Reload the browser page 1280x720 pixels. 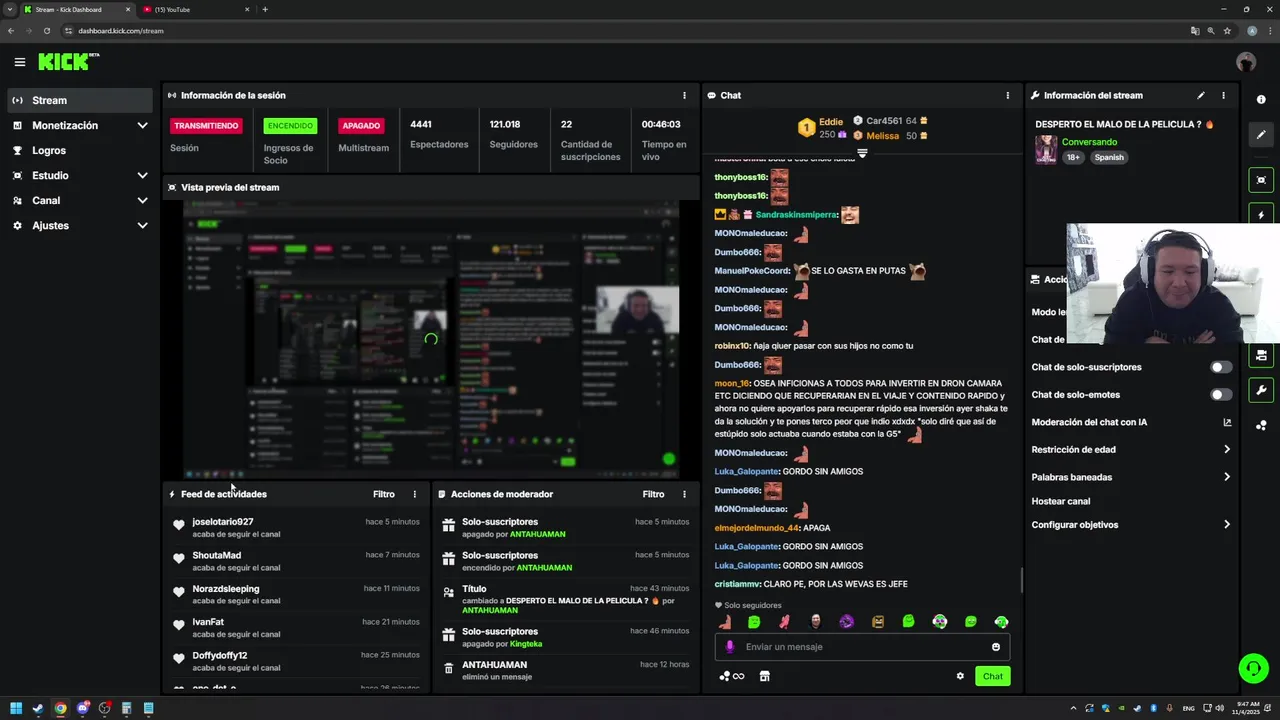(47, 31)
